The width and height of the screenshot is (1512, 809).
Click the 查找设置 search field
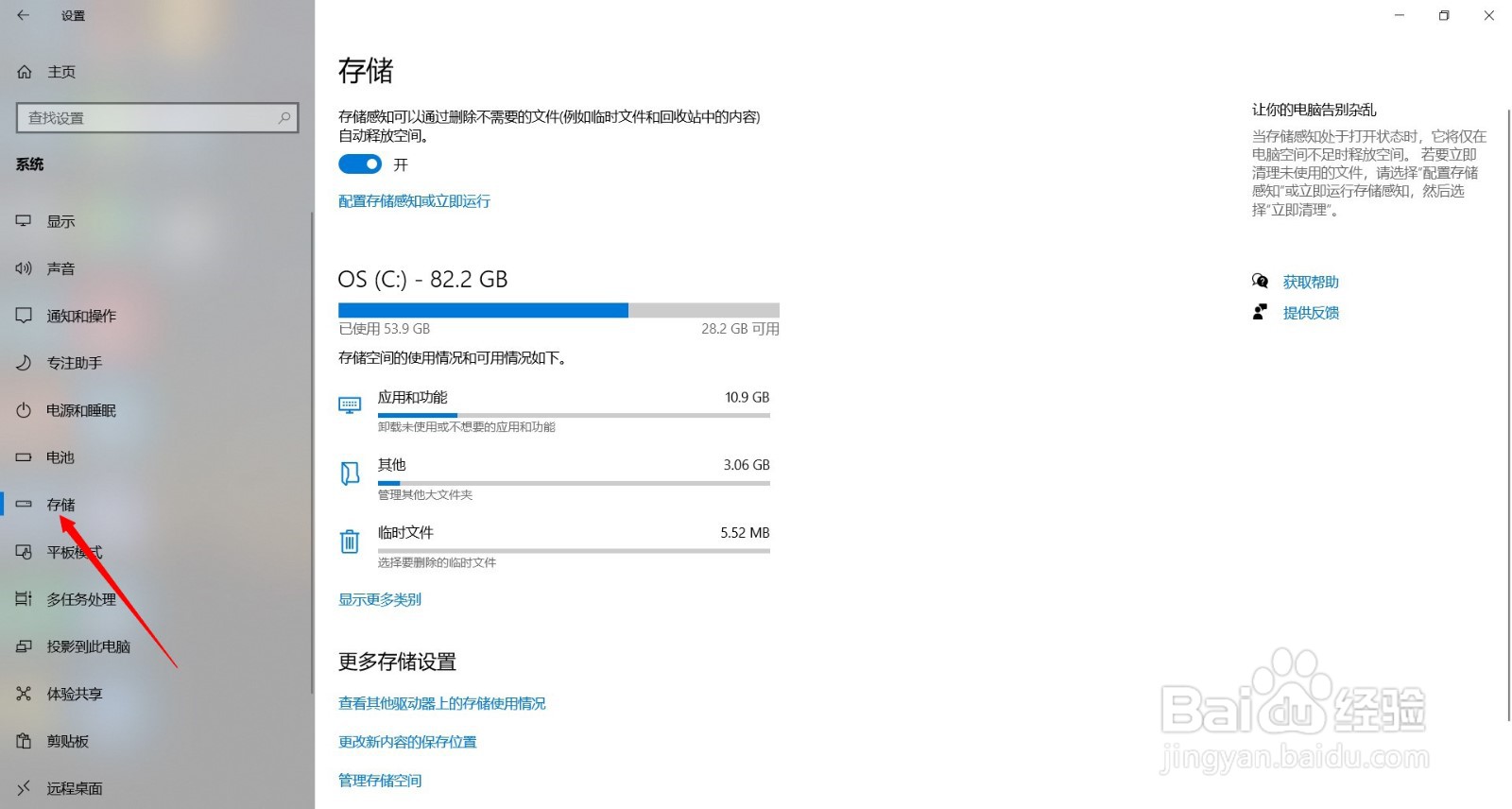pyautogui.click(x=157, y=117)
